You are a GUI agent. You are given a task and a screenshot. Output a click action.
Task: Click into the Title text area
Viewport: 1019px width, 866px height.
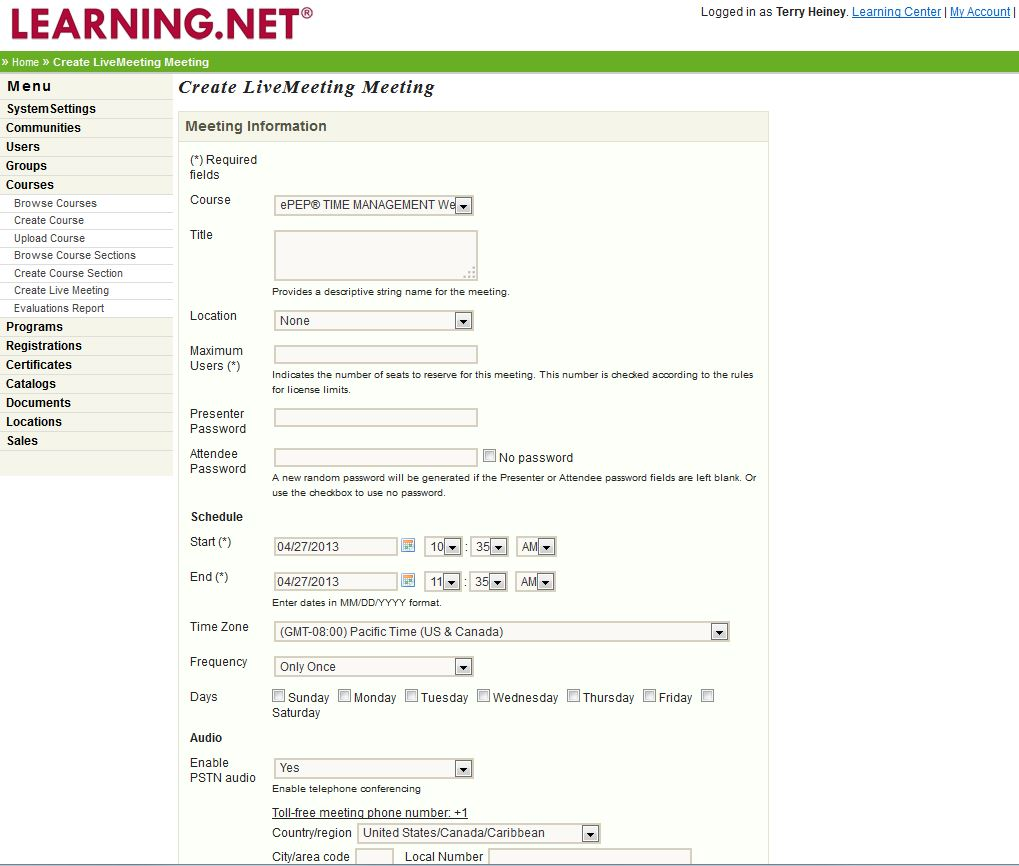[x=376, y=255]
